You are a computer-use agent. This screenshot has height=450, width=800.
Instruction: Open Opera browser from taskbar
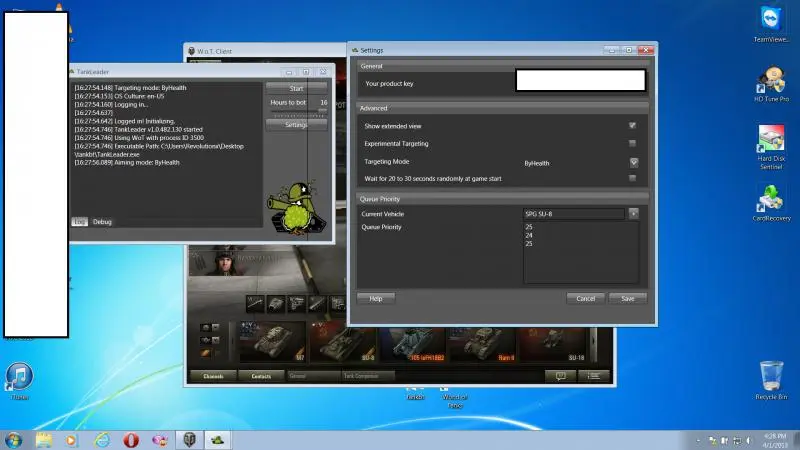(x=131, y=440)
